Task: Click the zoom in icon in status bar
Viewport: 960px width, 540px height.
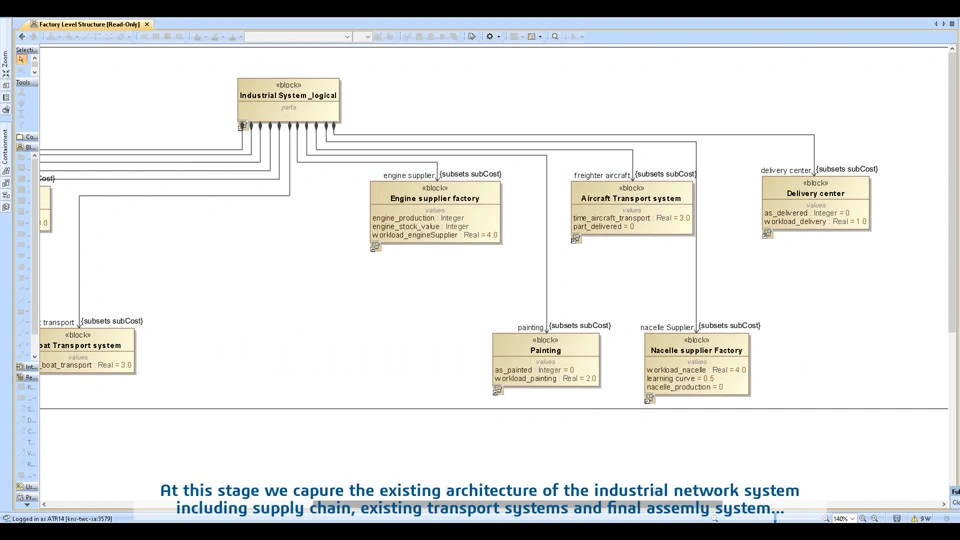Action: click(863, 519)
